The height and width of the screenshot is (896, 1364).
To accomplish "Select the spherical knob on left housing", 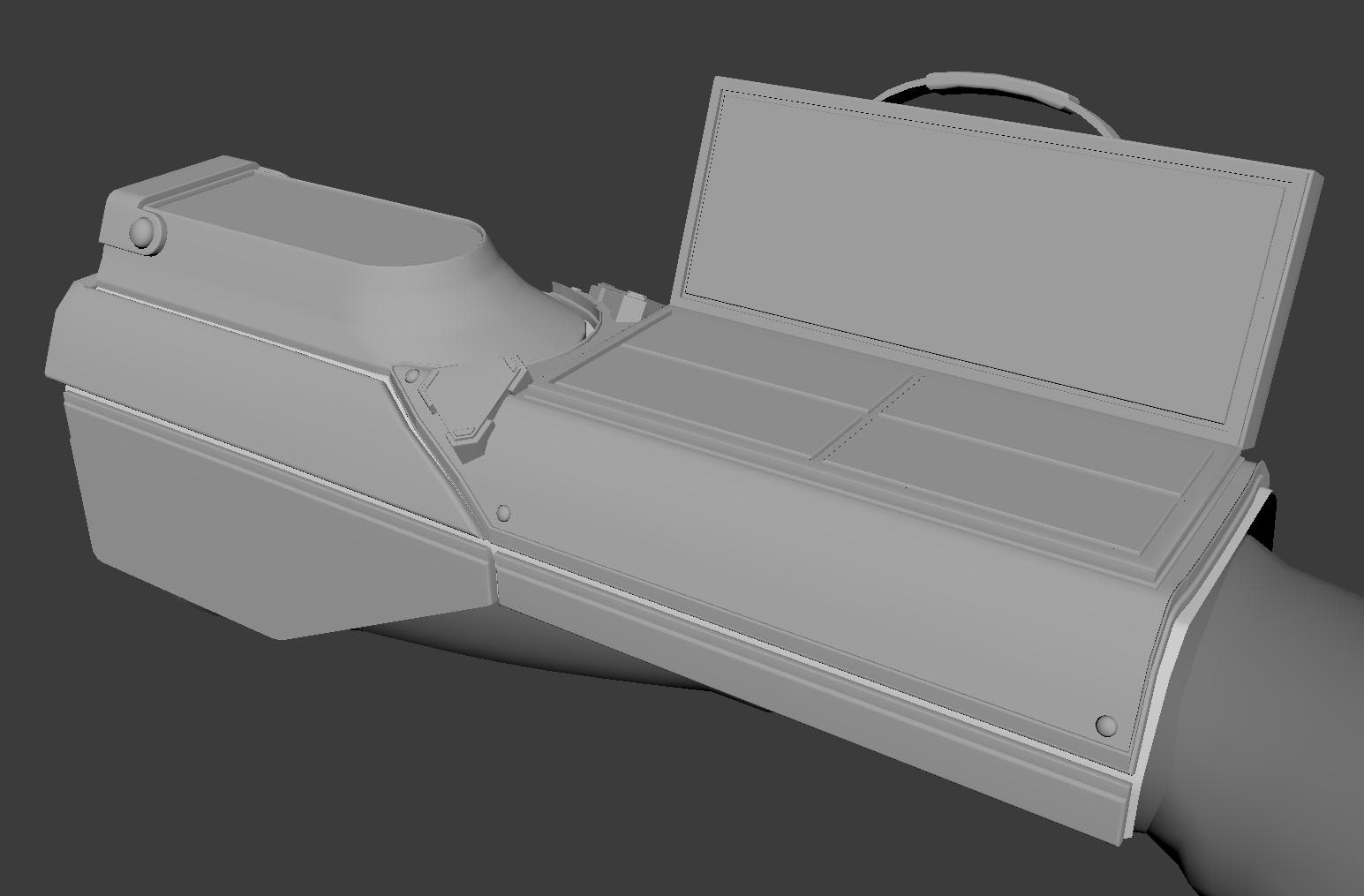I will pyautogui.click(x=143, y=233).
